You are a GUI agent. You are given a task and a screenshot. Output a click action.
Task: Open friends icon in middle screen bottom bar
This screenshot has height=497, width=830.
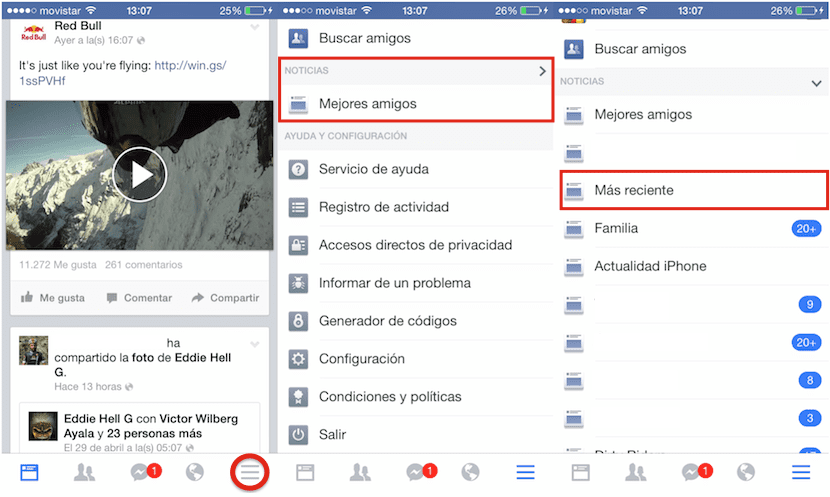coord(360,472)
